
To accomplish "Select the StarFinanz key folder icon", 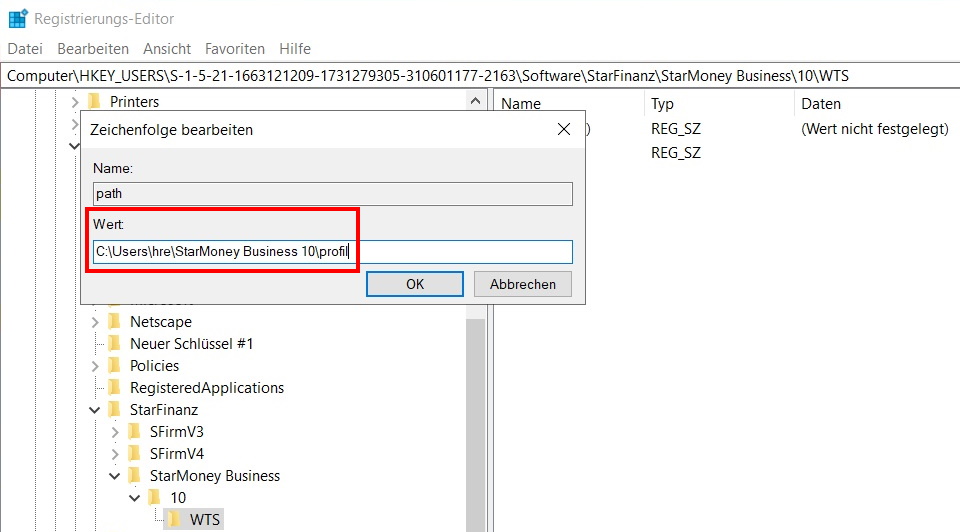I will point(114,410).
